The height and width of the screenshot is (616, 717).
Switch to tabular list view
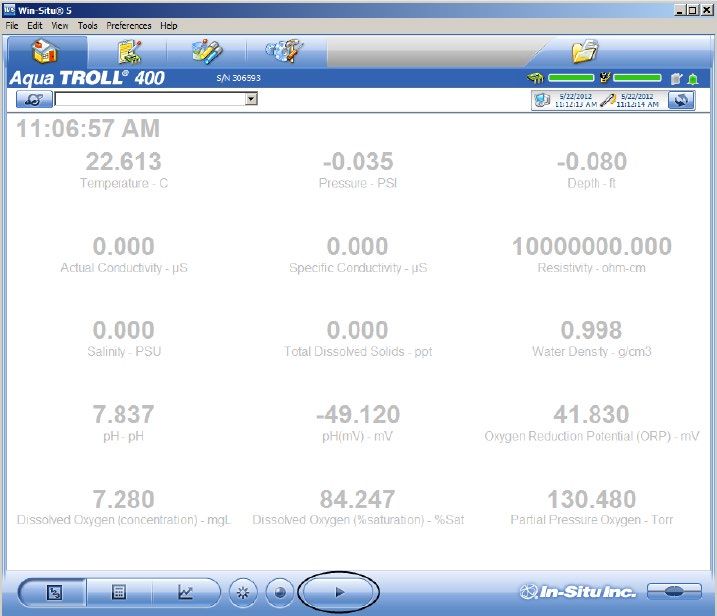(119, 593)
